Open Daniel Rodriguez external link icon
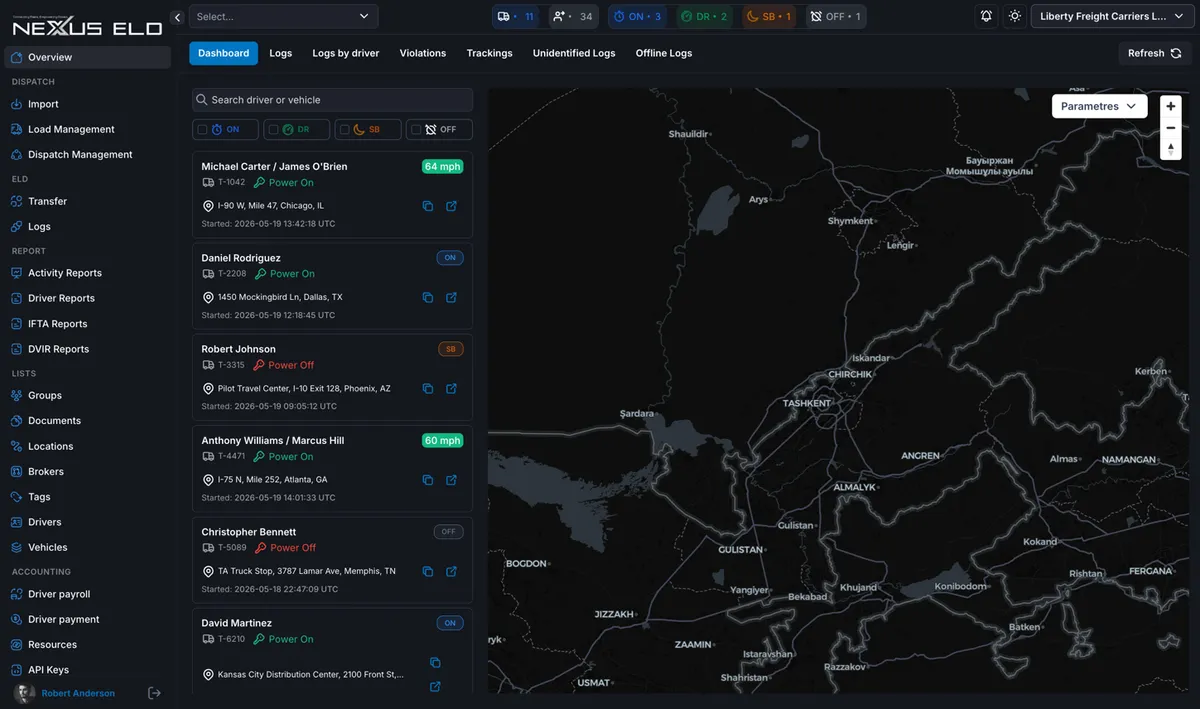 point(451,297)
